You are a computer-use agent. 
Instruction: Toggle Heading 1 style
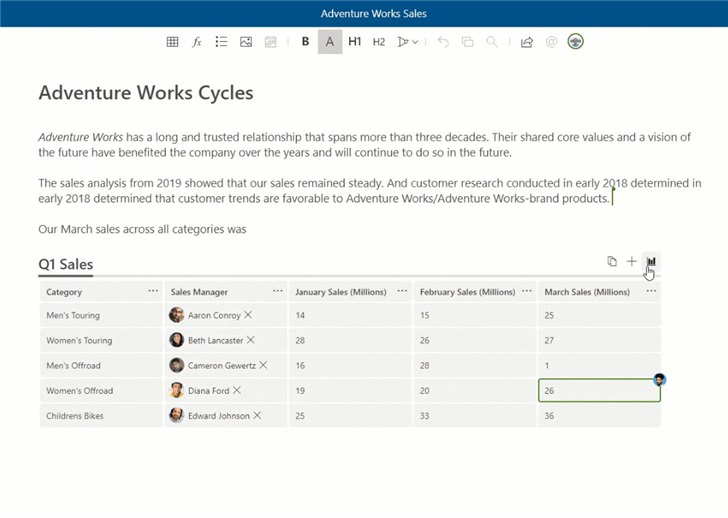(x=355, y=42)
